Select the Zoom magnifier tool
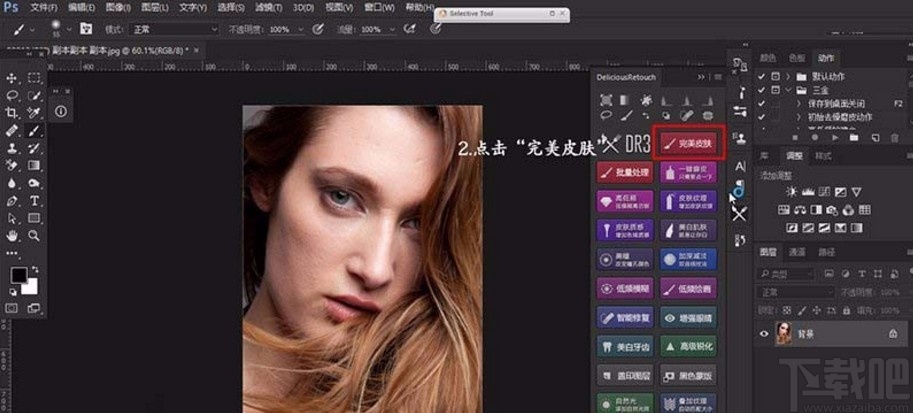 tap(34, 235)
